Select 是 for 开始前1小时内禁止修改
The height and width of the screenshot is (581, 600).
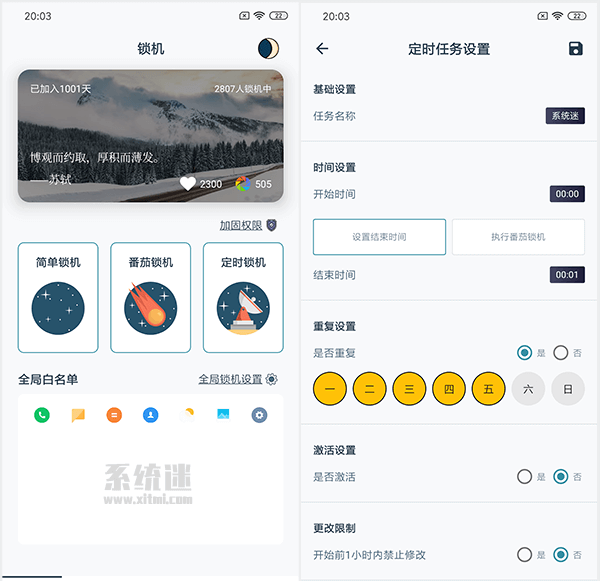click(x=524, y=555)
